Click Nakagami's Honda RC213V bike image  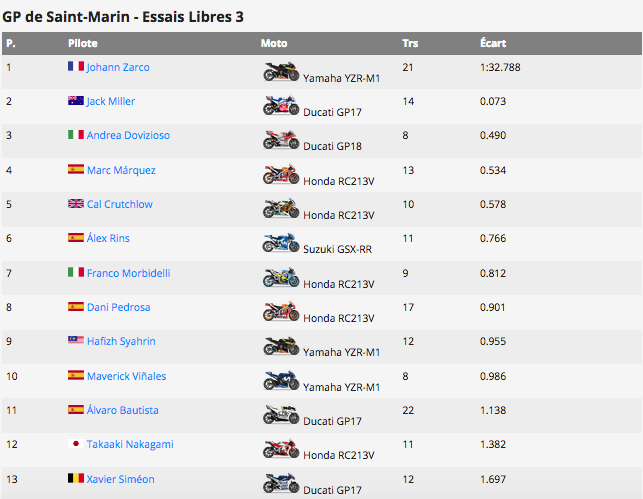click(x=281, y=449)
